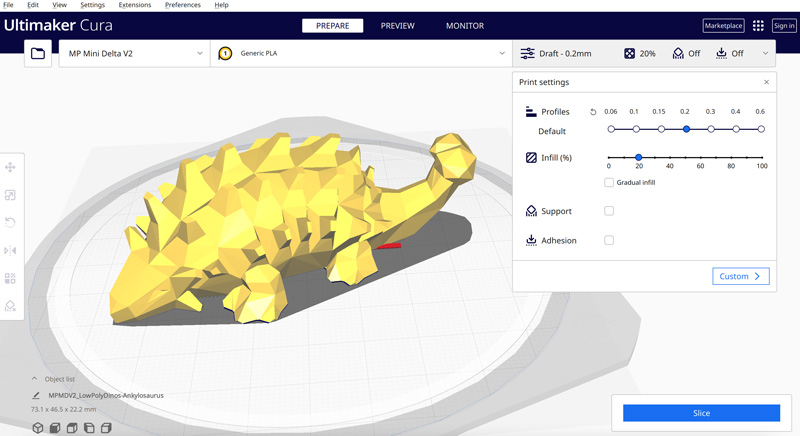Screen dimensions: 800x436
Task: Click the 20% infill icon in header
Action: (630, 53)
